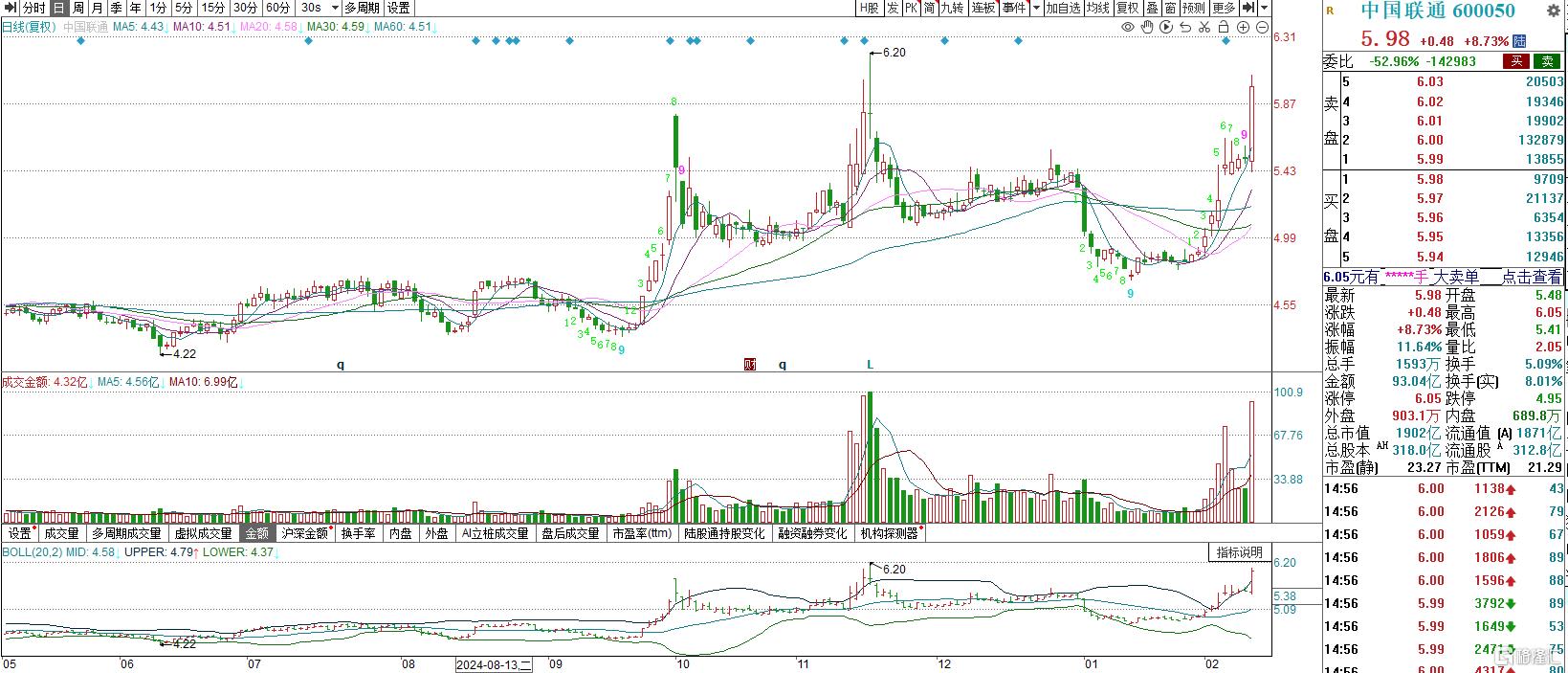The height and width of the screenshot is (673, 1568).
Task: Select the 周 weekly period
Action: tap(77, 8)
